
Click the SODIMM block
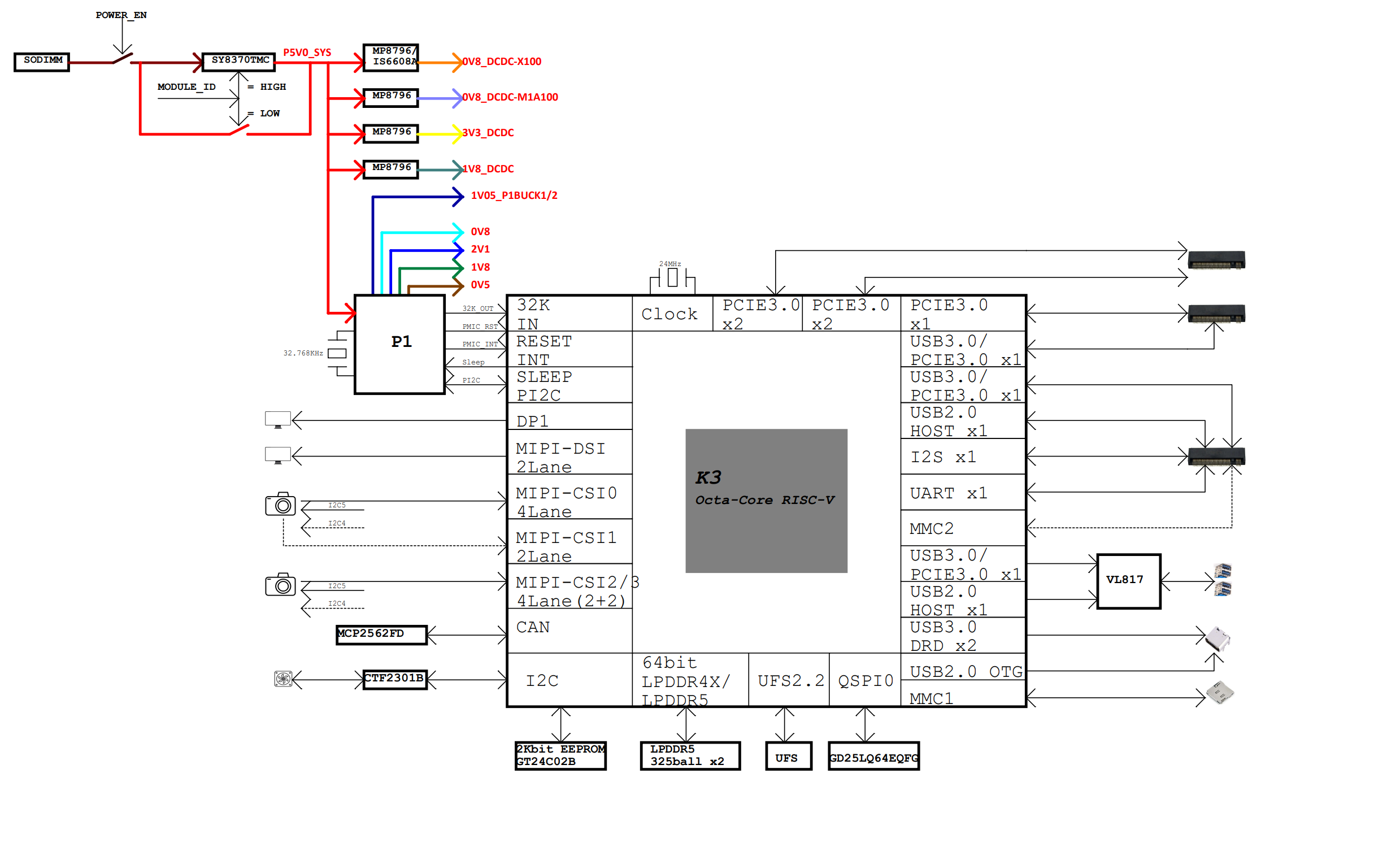42,62
